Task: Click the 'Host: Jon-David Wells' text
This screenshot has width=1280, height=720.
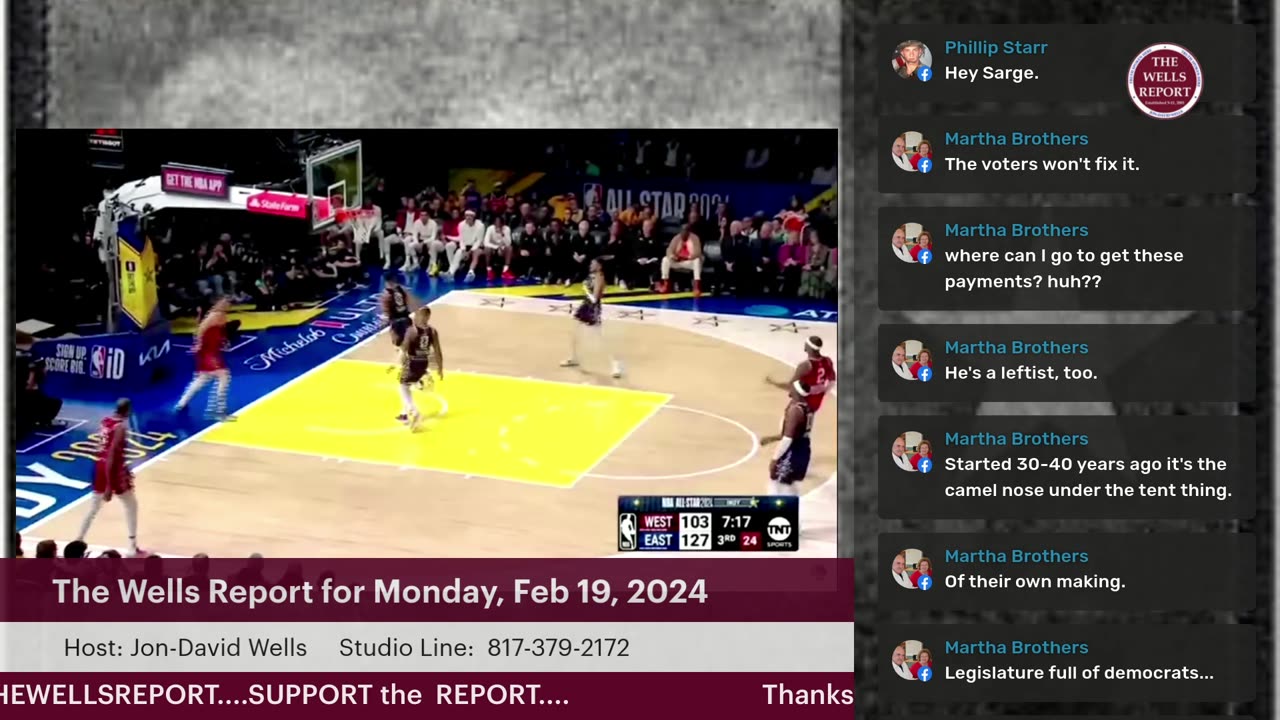Action: click(x=185, y=648)
